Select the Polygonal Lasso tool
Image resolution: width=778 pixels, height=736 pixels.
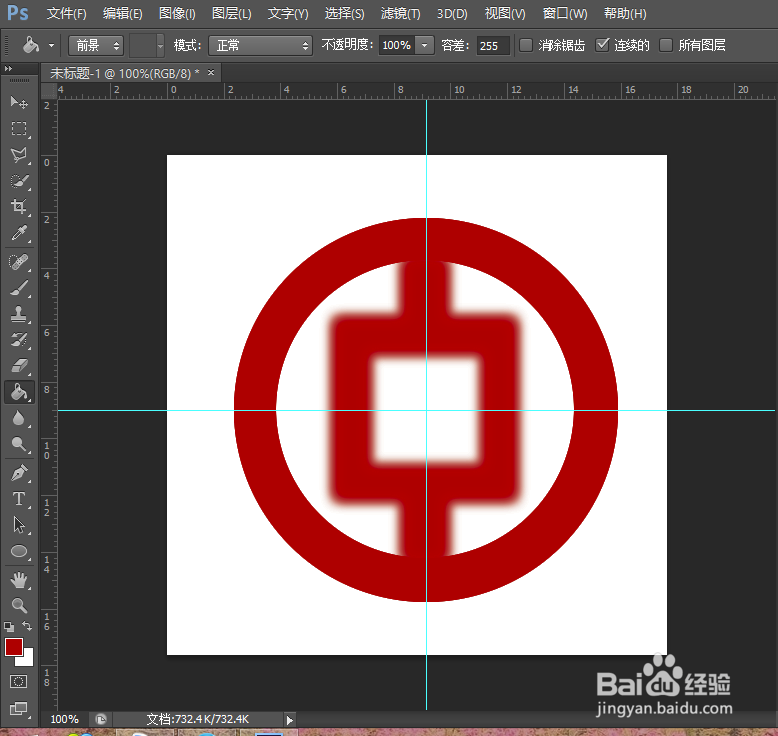tap(19, 155)
